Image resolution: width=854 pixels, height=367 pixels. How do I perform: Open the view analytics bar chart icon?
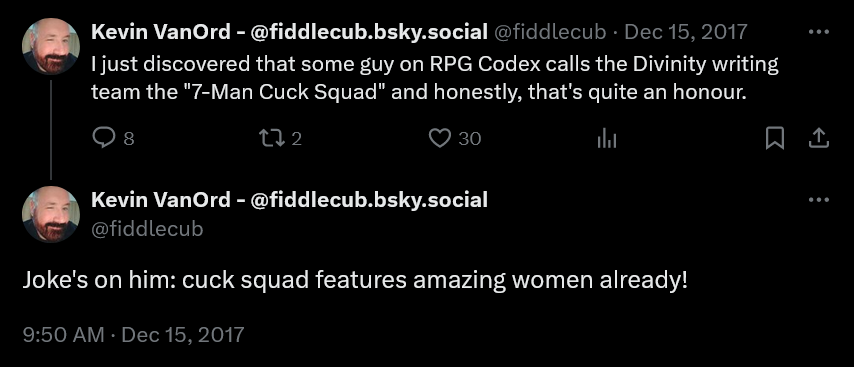[x=607, y=138]
